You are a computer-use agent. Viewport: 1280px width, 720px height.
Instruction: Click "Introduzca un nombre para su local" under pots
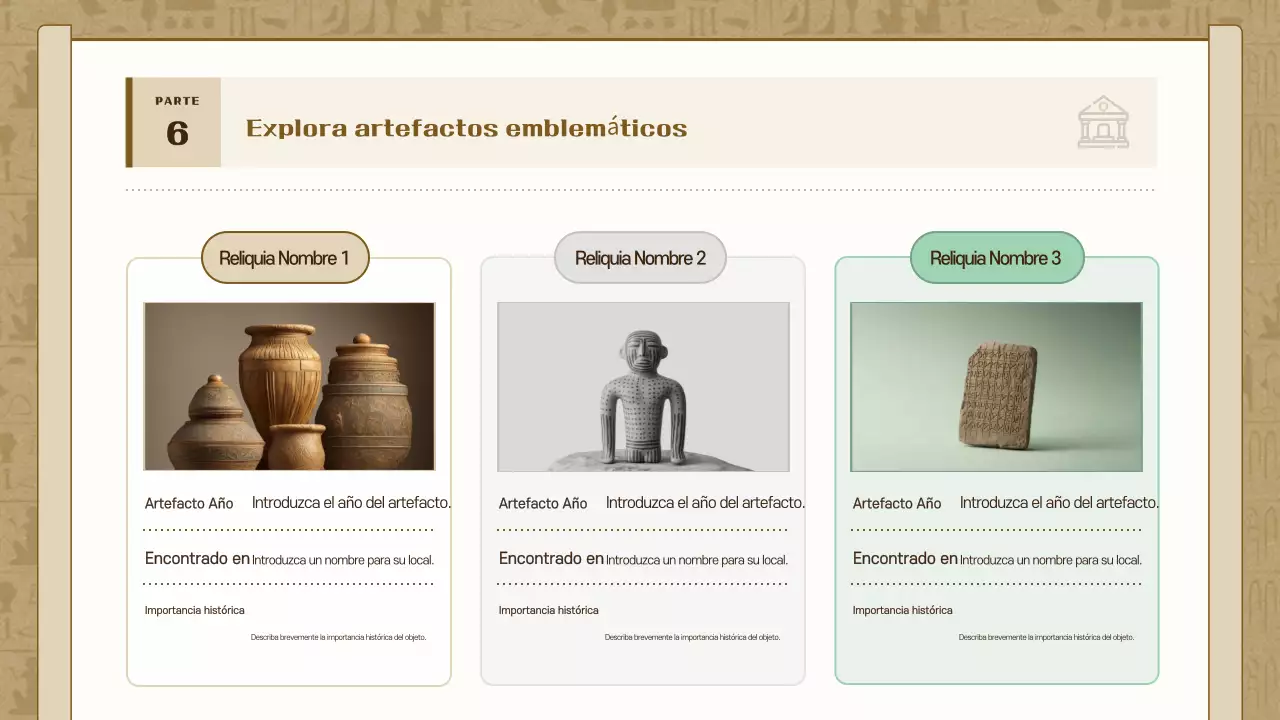[343, 559]
